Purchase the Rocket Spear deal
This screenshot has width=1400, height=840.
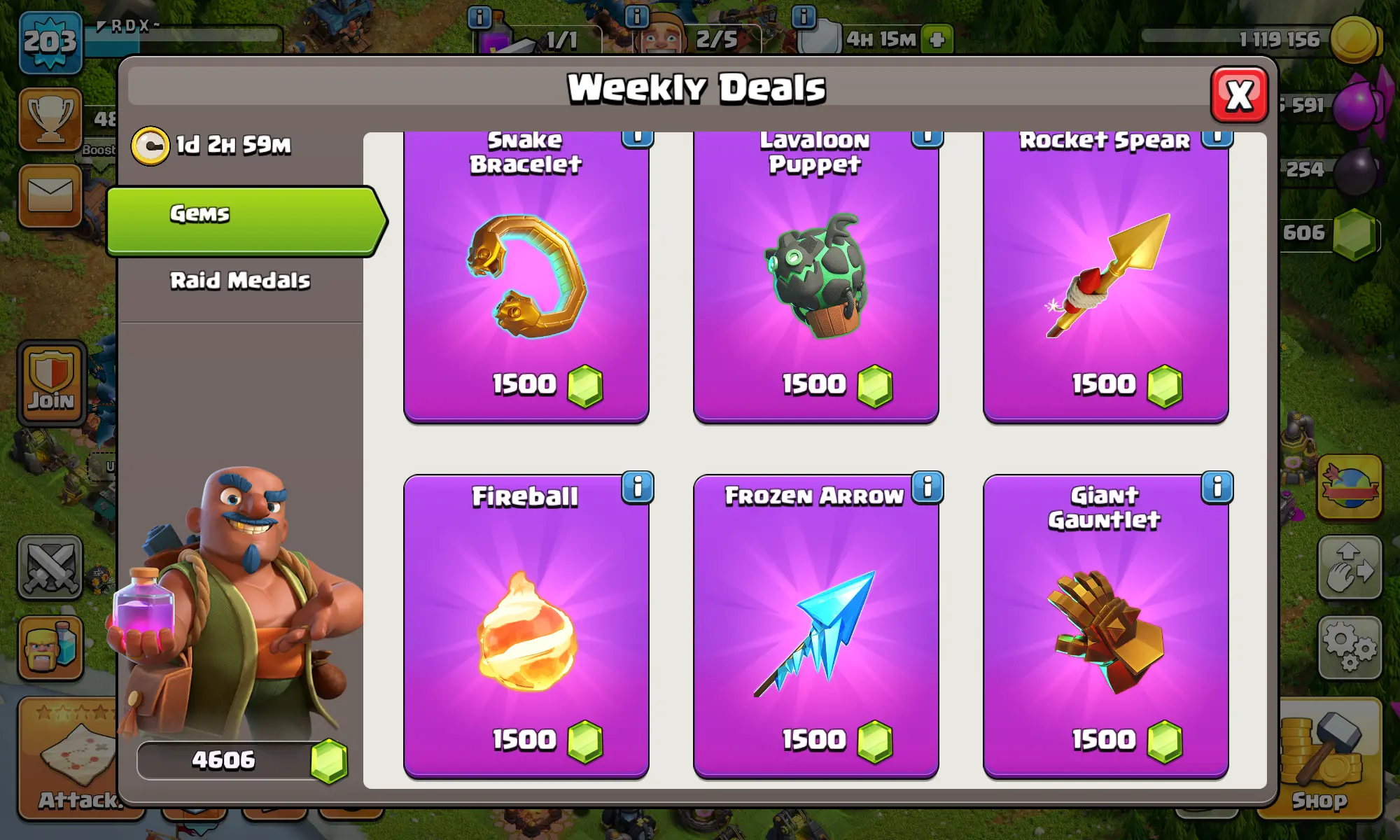[1106, 278]
